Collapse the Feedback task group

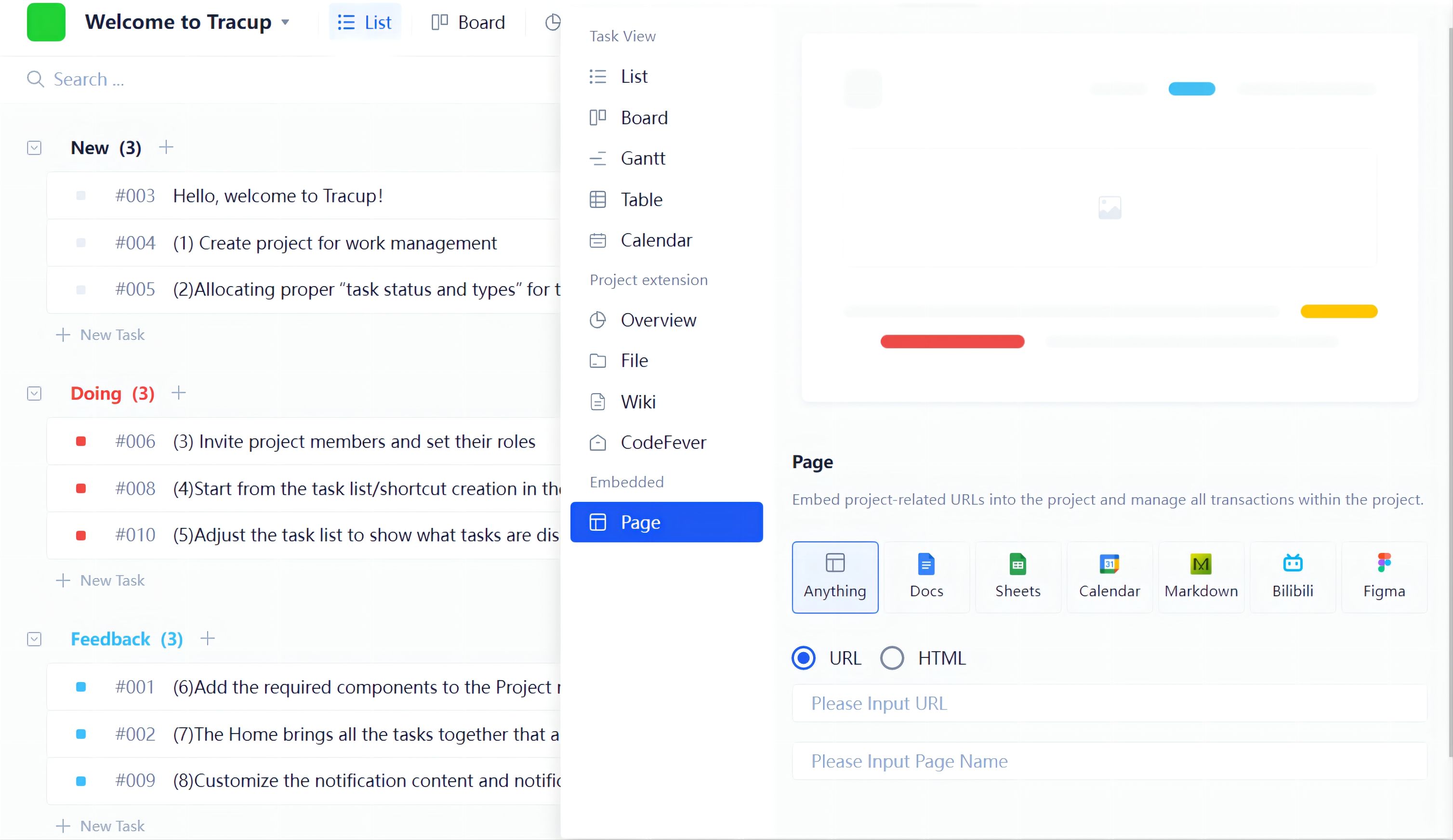[x=34, y=639]
